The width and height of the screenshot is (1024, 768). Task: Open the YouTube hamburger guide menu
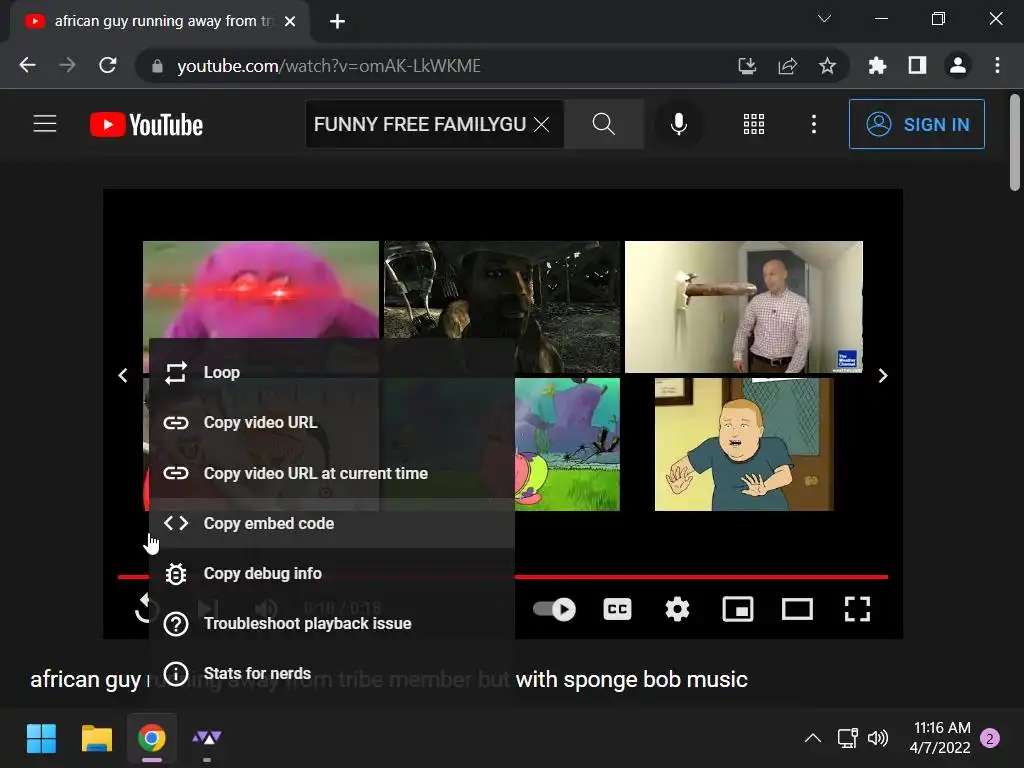tap(45, 123)
